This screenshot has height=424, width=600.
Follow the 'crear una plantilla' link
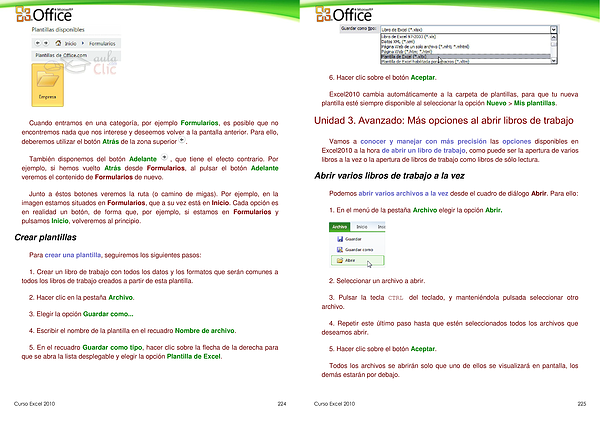pos(73,255)
